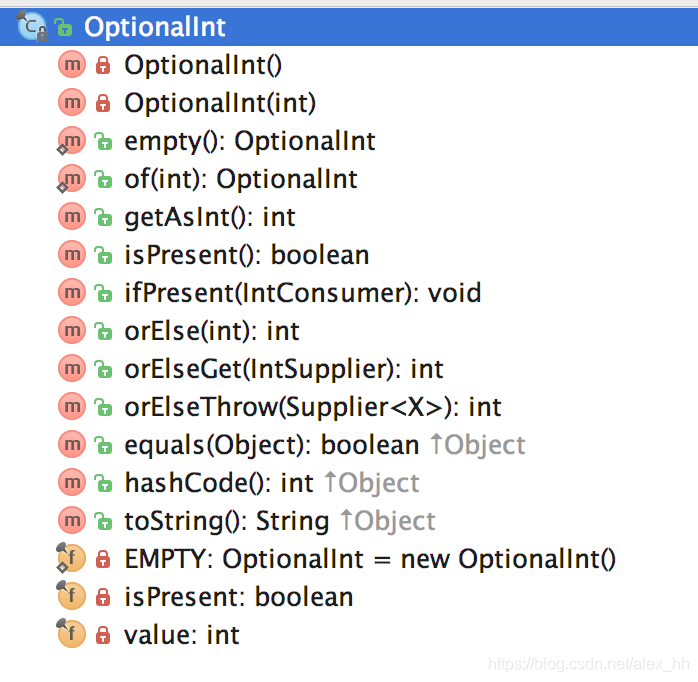Click the green public lock beside OptionalInt class
Screen dimensions: 698x682
[x=63, y=27]
